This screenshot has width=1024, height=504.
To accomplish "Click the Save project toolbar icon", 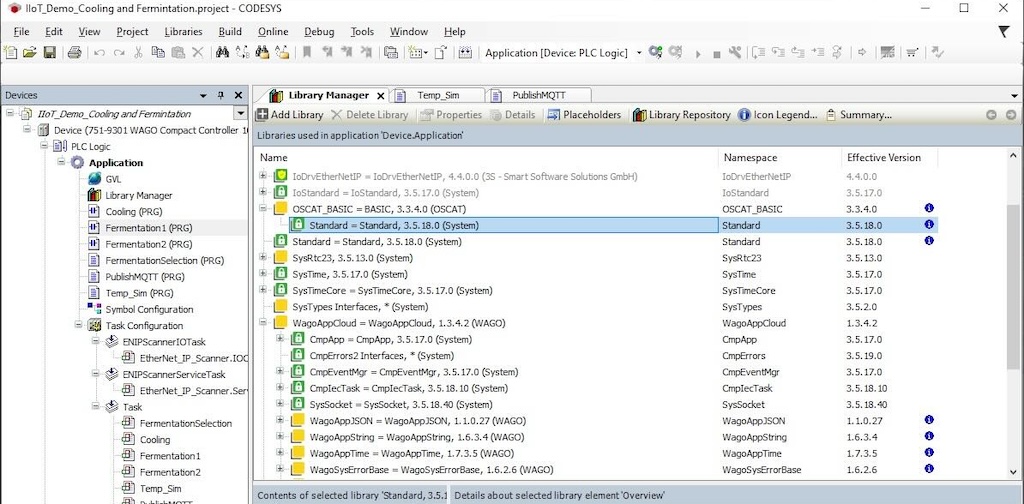I will coord(49,53).
